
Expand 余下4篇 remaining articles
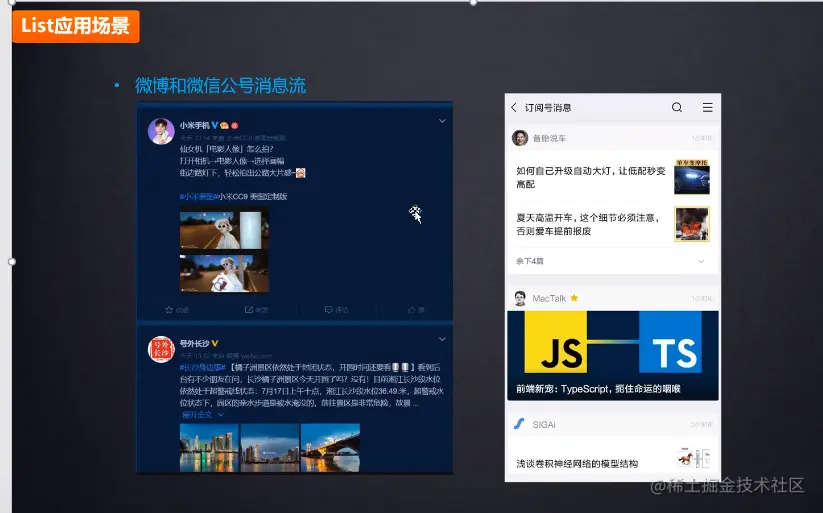(611, 261)
